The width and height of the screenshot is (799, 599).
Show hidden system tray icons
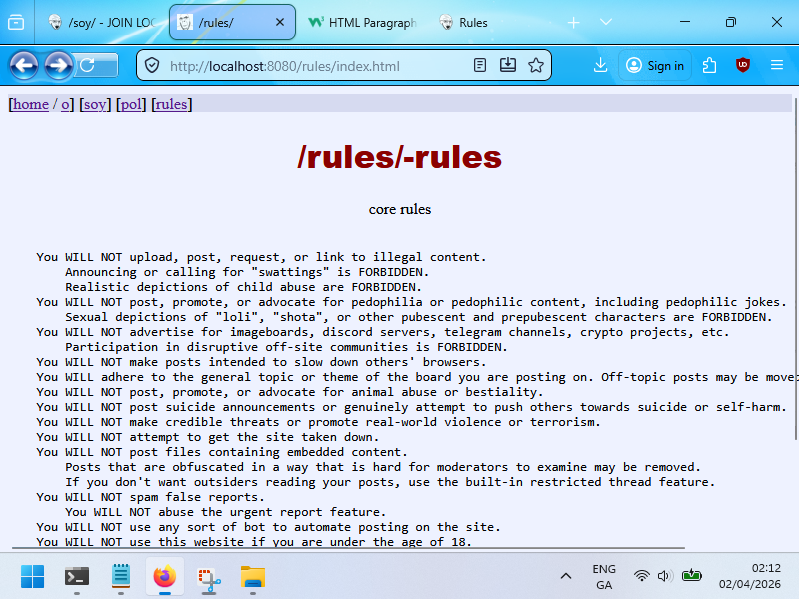coord(565,576)
